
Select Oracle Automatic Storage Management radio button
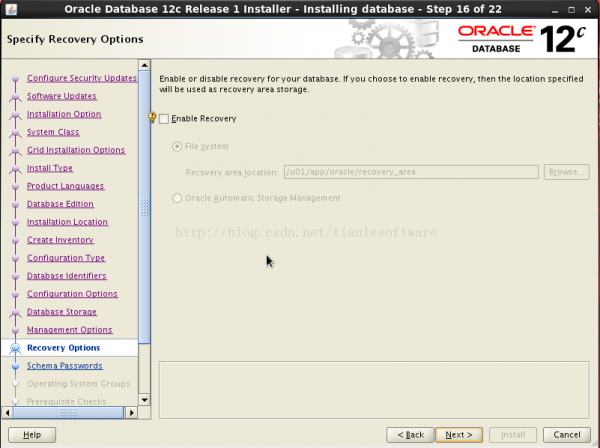[177, 198]
